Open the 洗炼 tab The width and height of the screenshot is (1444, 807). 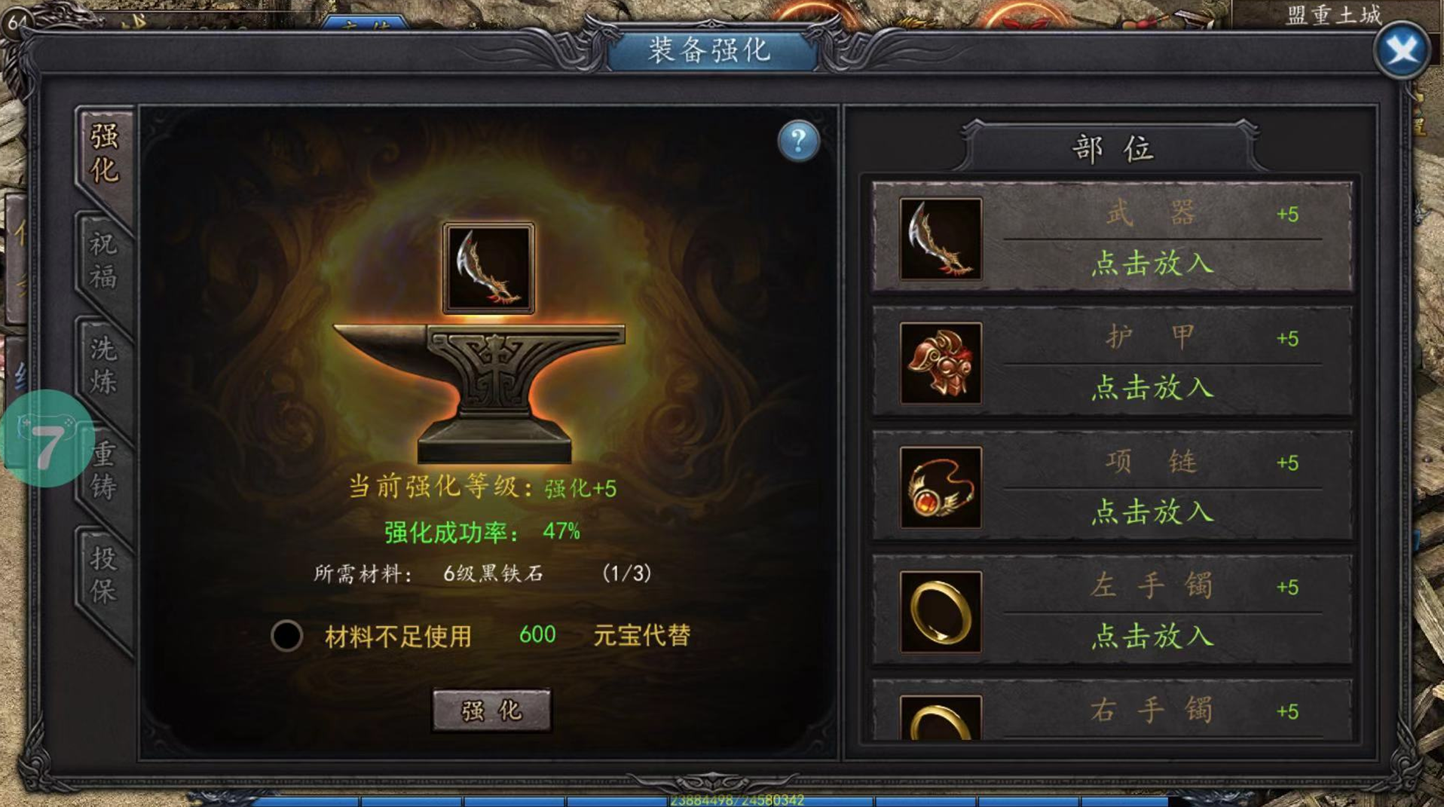click(x=104, y=365)
